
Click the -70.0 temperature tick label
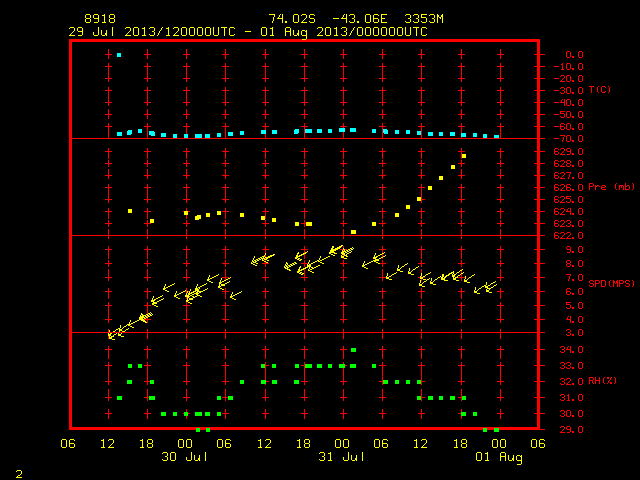569,139
